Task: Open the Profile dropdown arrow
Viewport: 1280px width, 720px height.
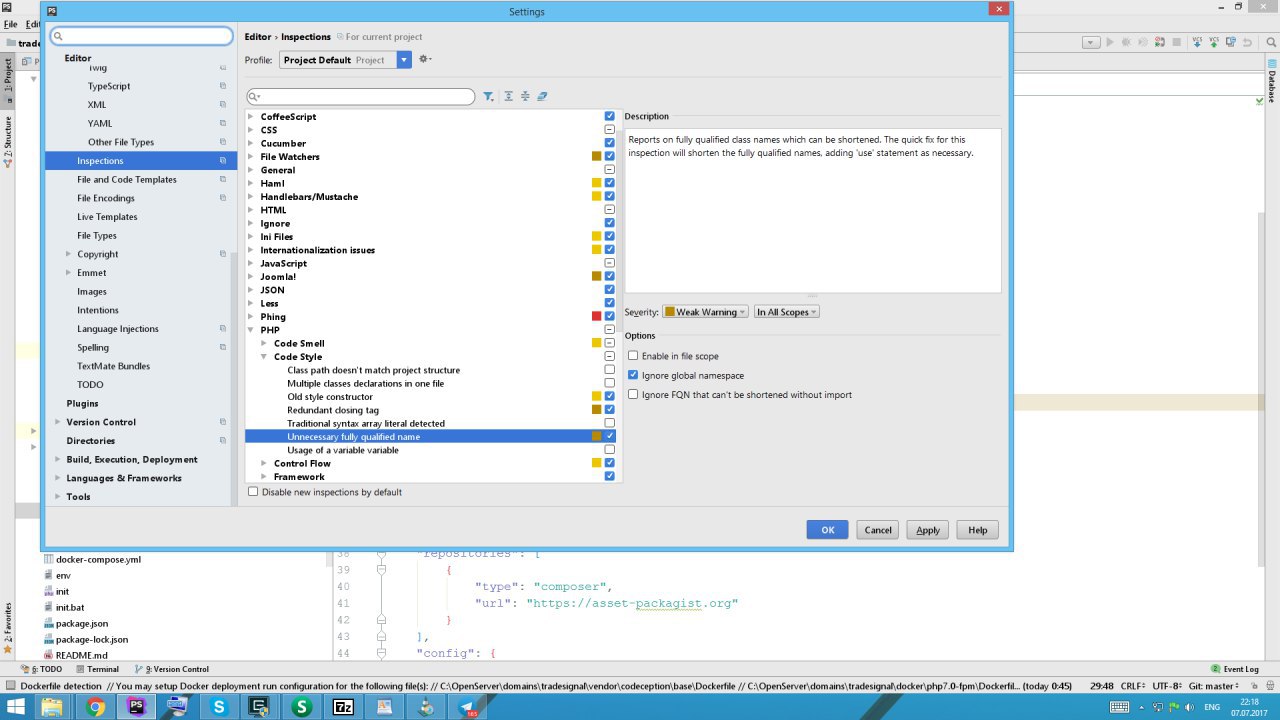Action: click(x=404, y=60)
